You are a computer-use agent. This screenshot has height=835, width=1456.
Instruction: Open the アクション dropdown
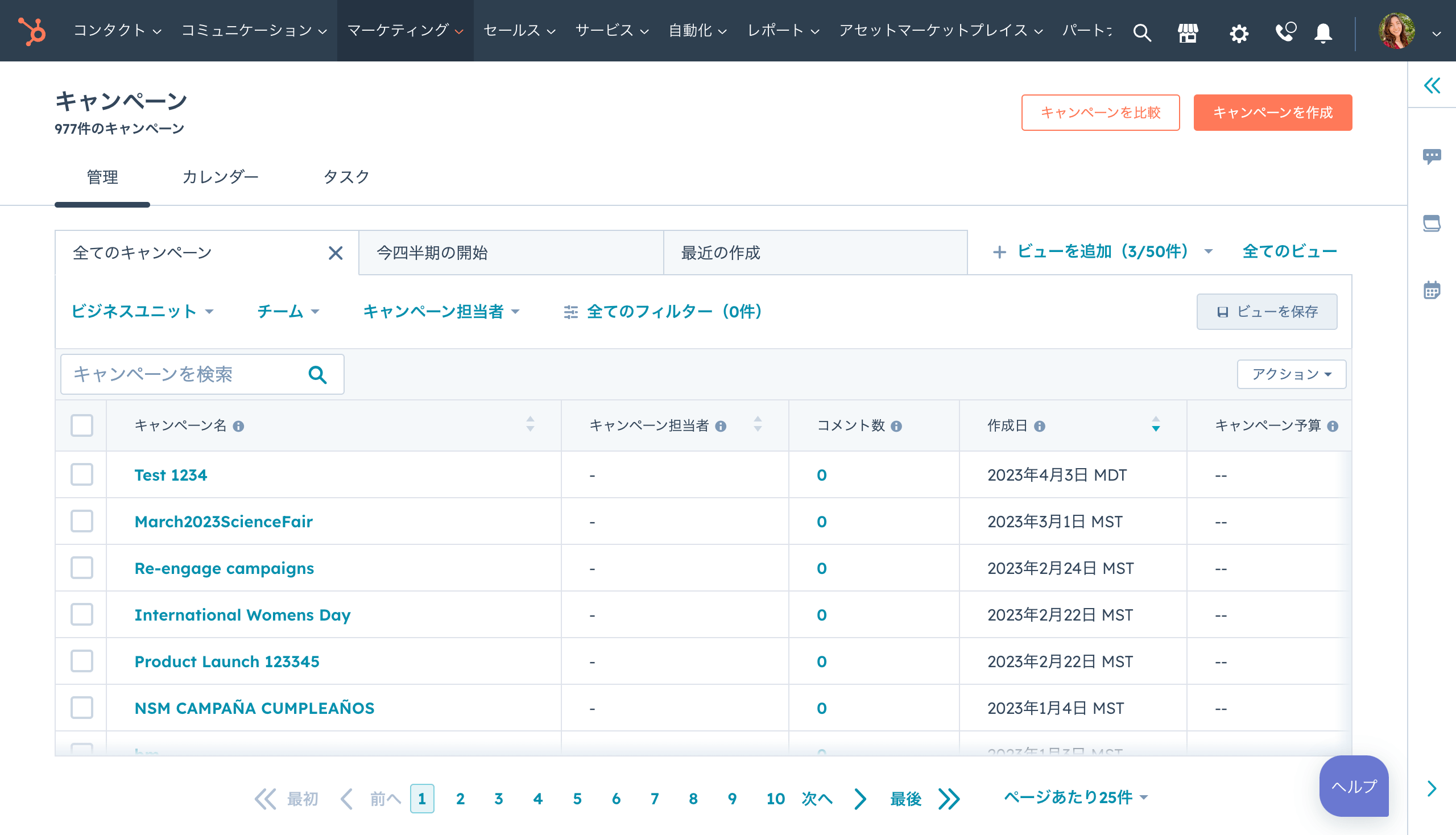(x=1291, y=374)
